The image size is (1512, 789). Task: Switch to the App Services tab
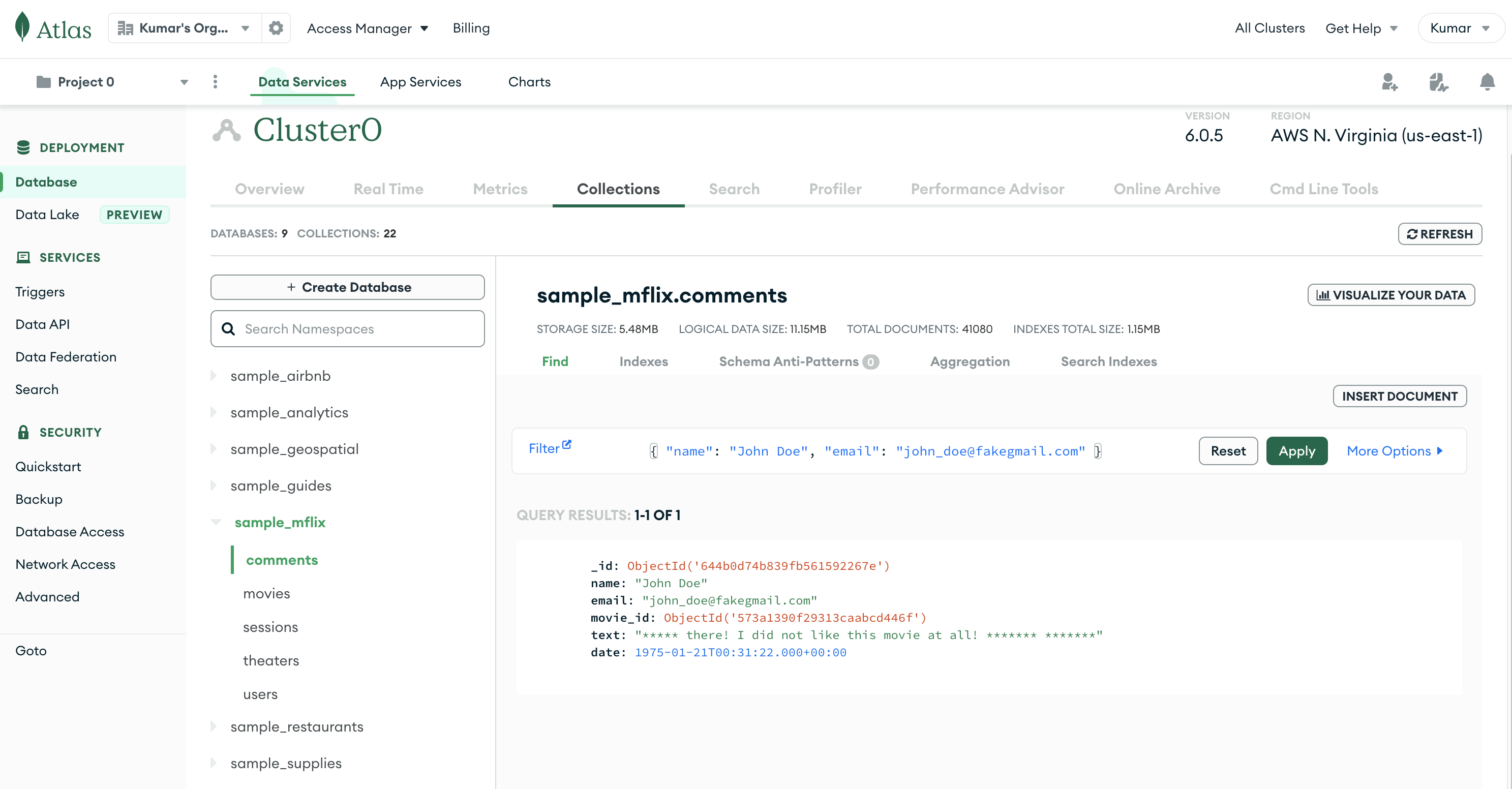420,82
